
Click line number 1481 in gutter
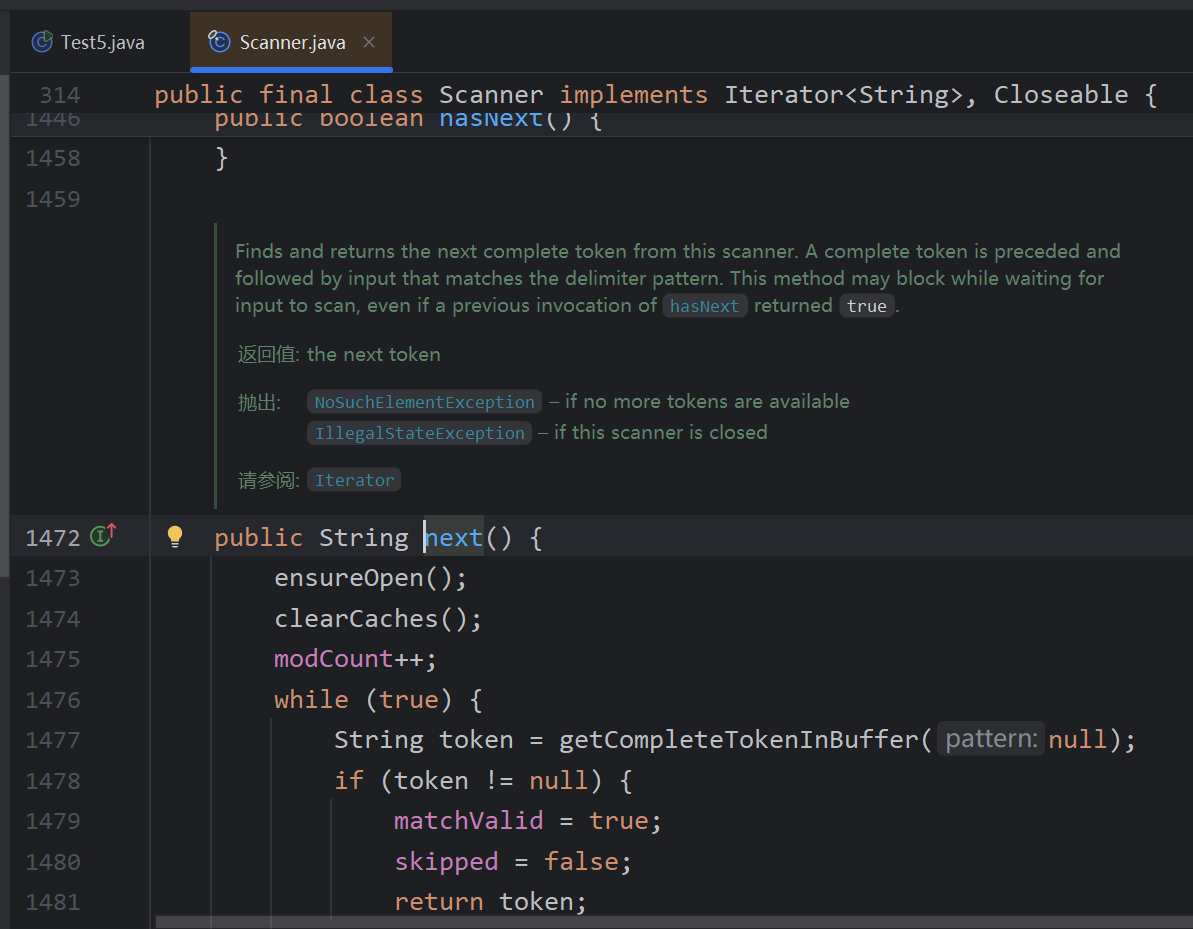[52, 902]
